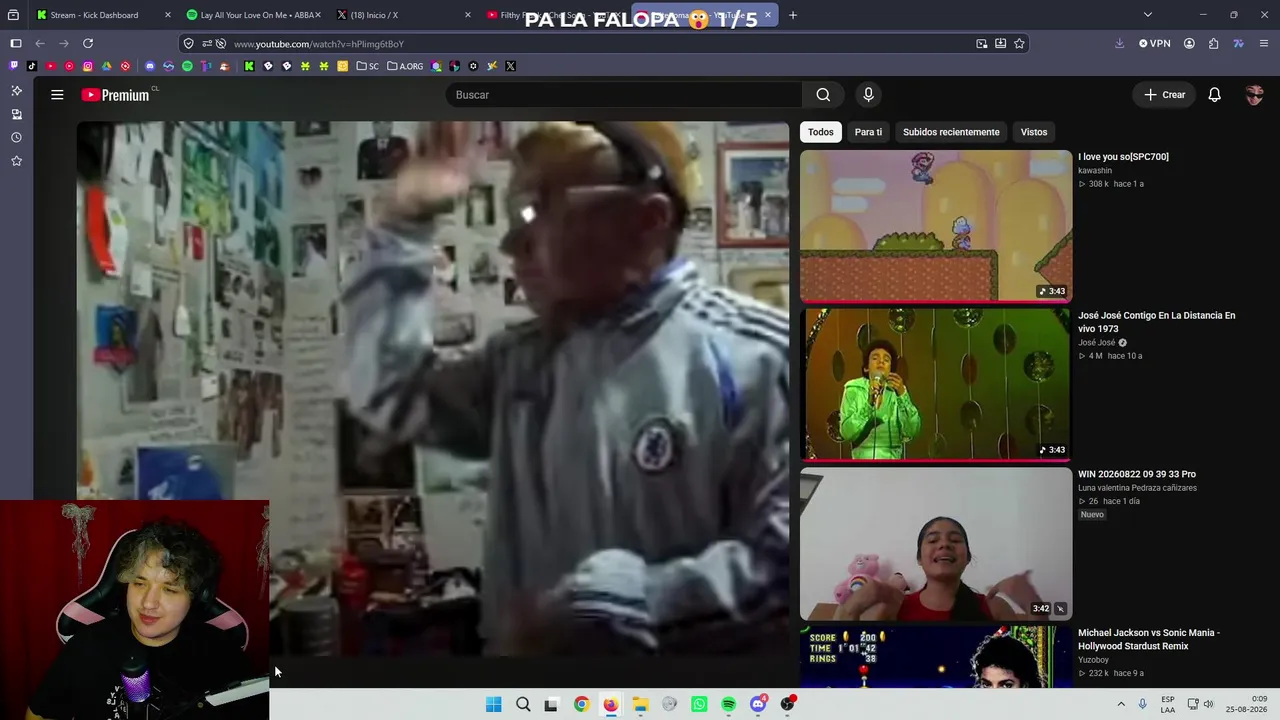Open Spotify from the taskbar
Image resolution: width=1280 pixels, height=720 pixels.
click(x=728, y=704)
